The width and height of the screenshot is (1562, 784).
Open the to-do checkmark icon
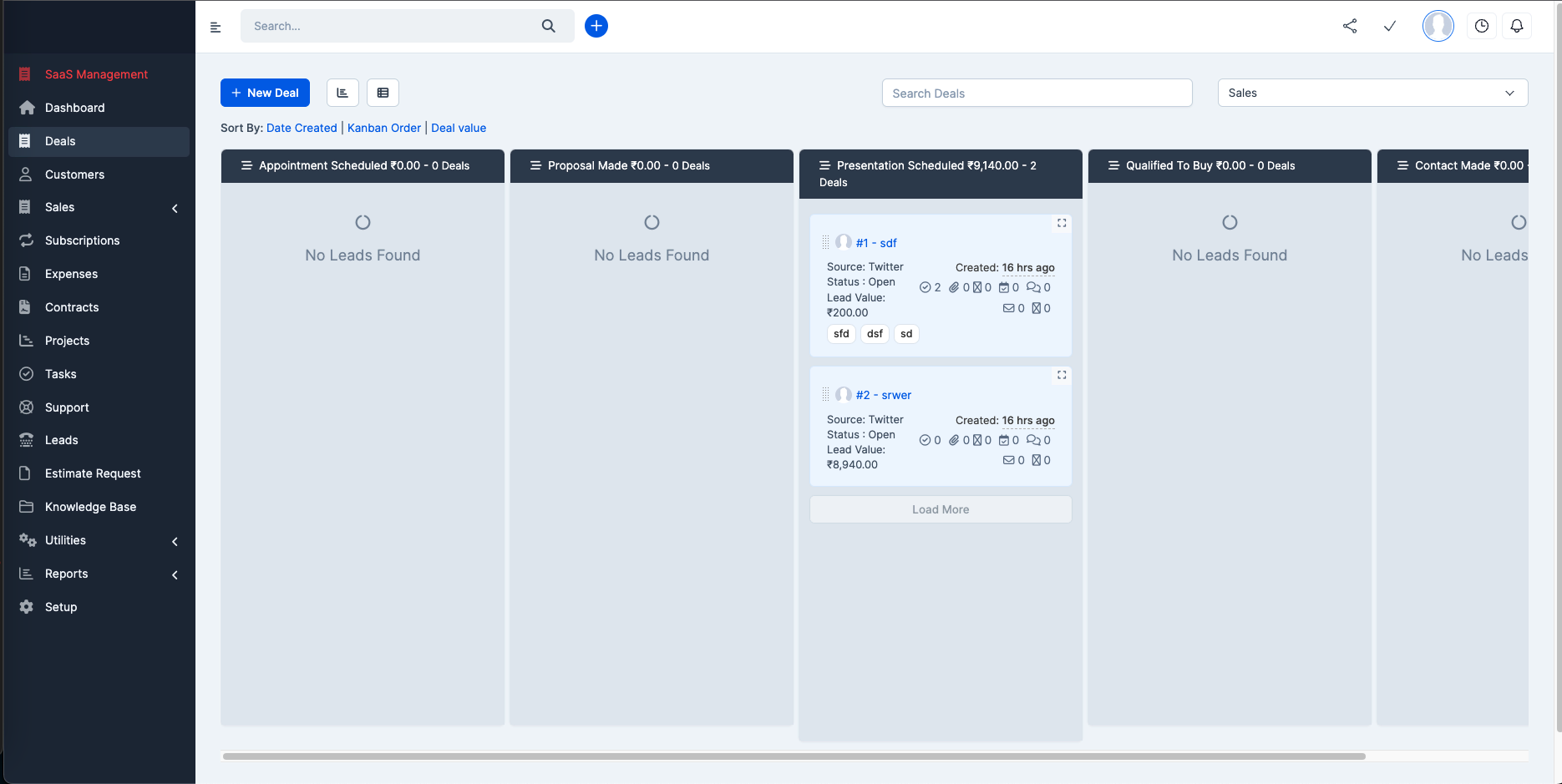pyautogui.click(x=1390, y=26)
